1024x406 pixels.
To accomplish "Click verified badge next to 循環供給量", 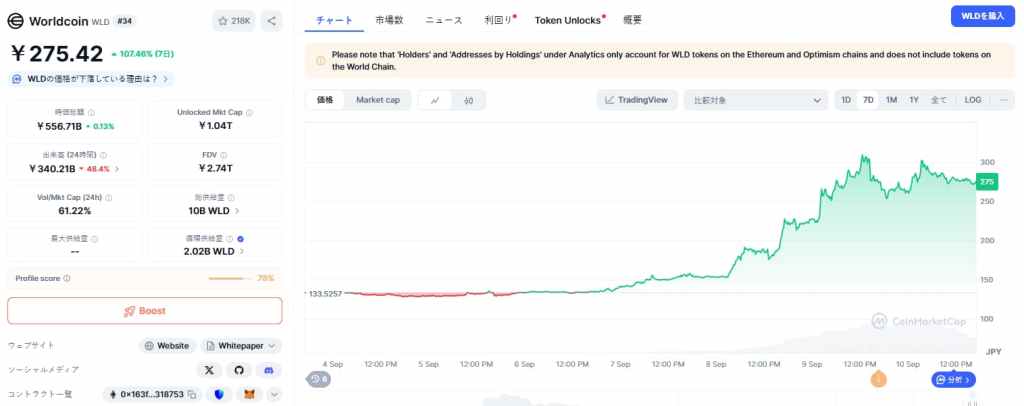I will coord(240,239).
